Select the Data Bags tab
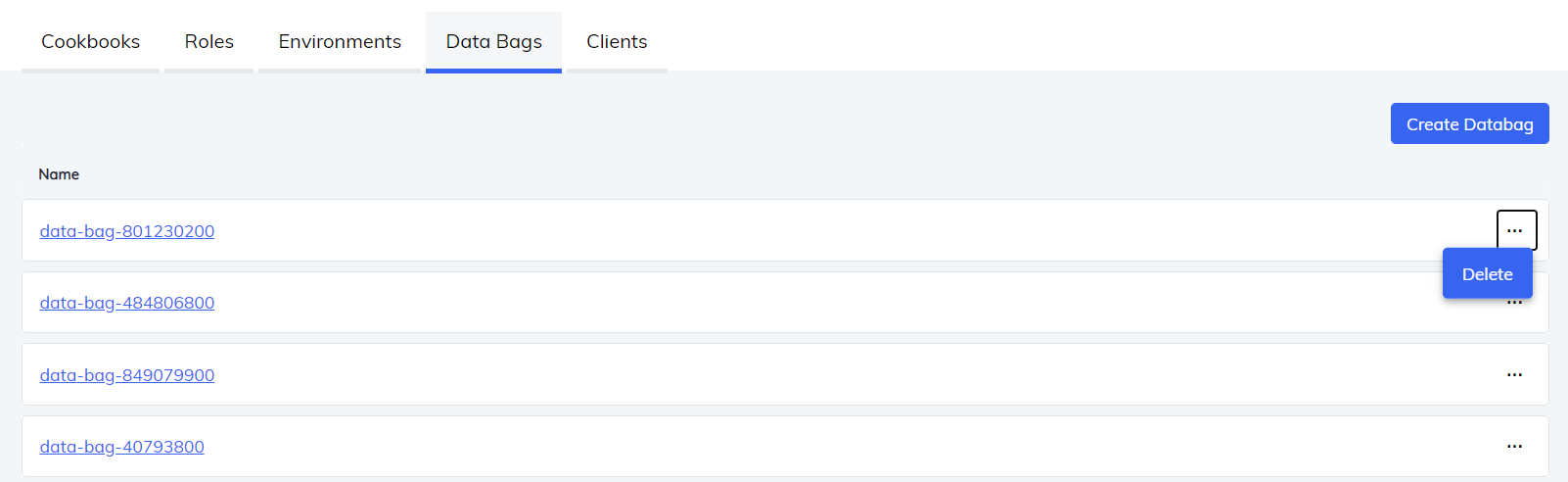Viewport: 1568px width, 482px height. (493, 41)
